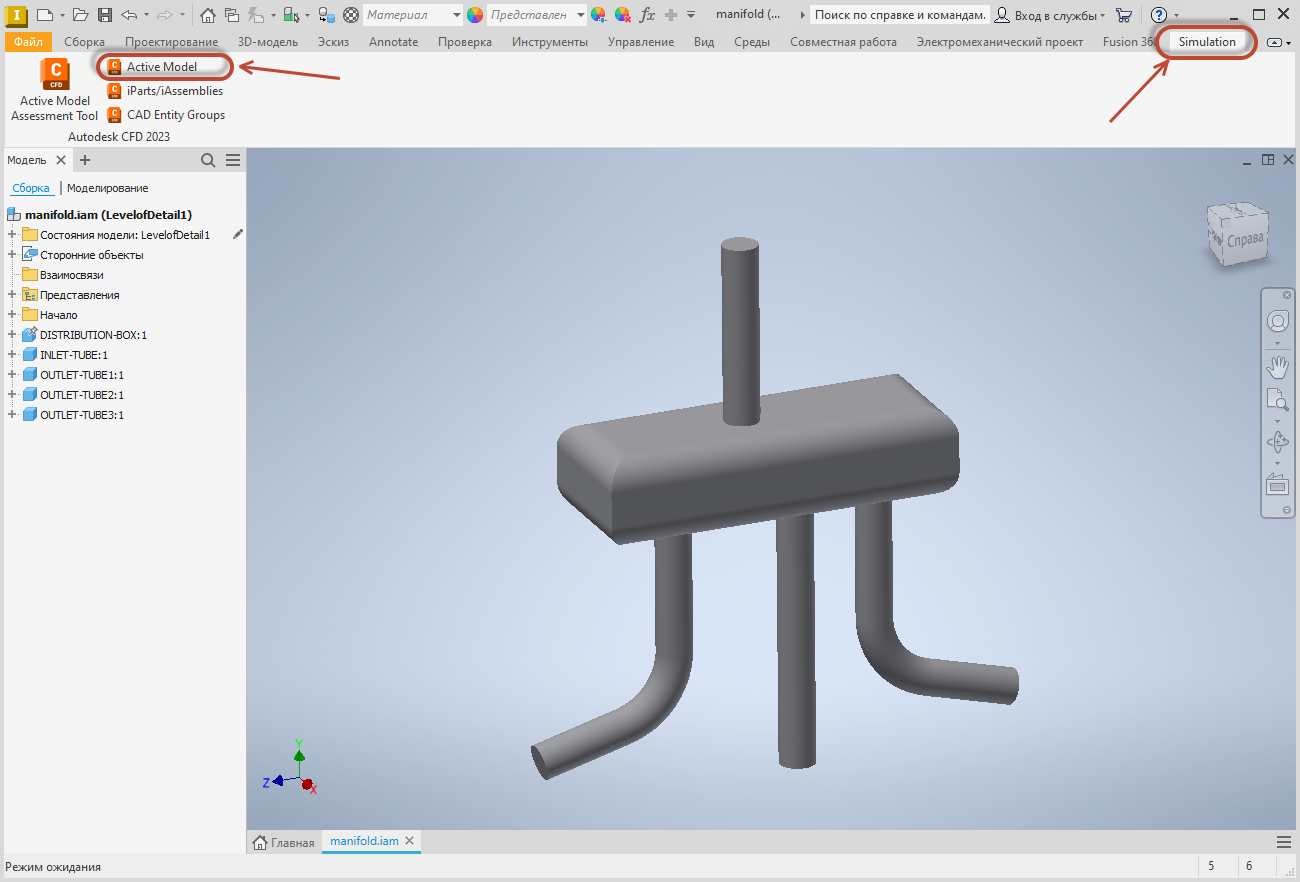Viewport: 1300px width, 882px height.
Task: Switch to the Инструменты ribbon tab
Action: coord(550,42)
